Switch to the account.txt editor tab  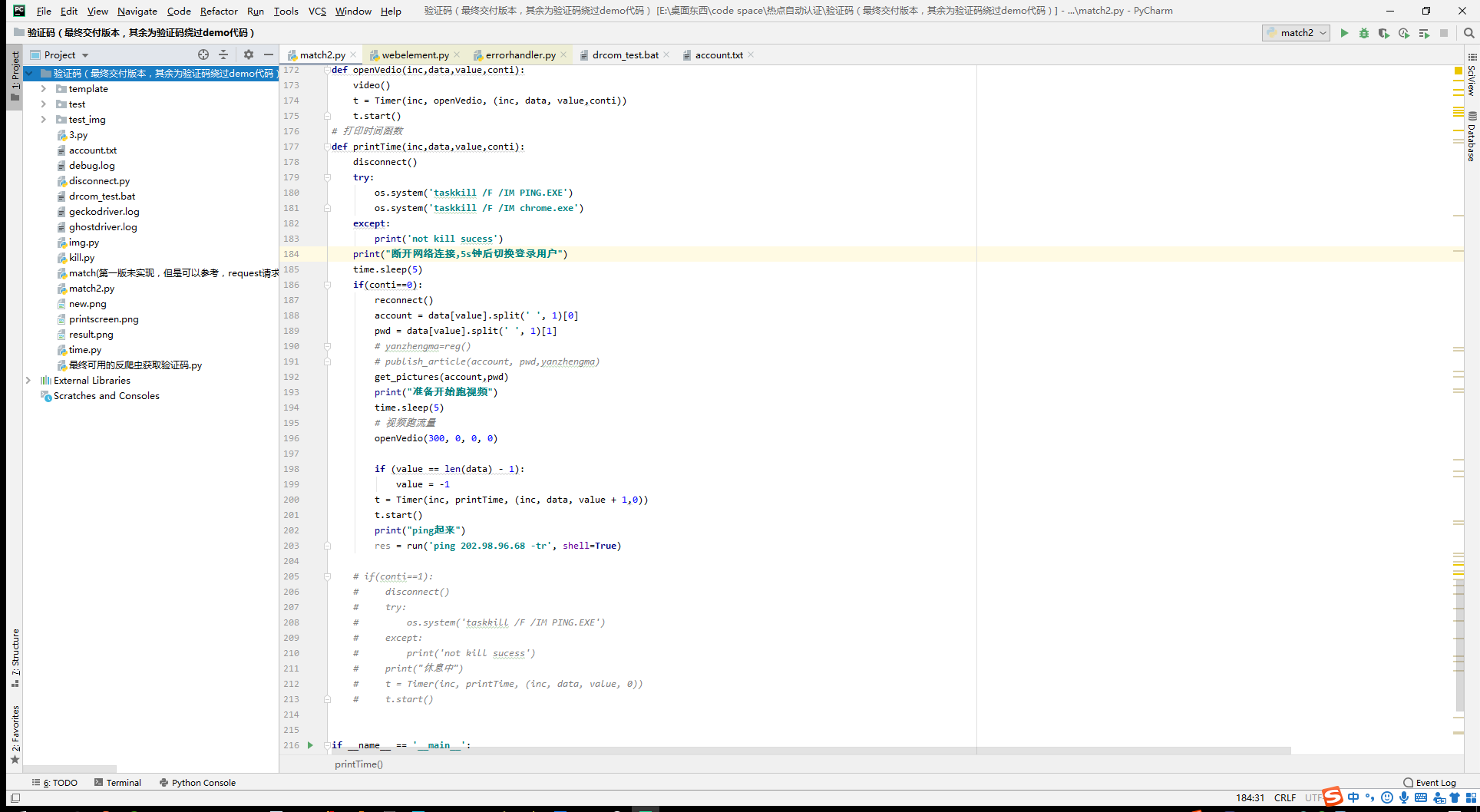click(x=719, y=55)
